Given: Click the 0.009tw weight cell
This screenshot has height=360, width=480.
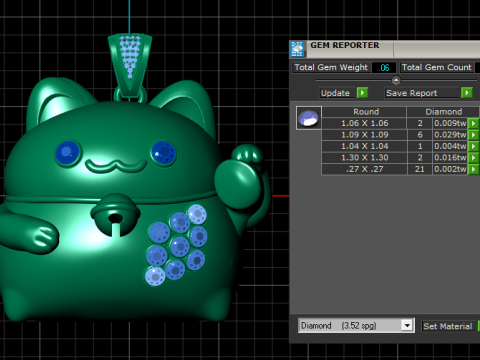Looking at the screenshot, I should 450,123.
